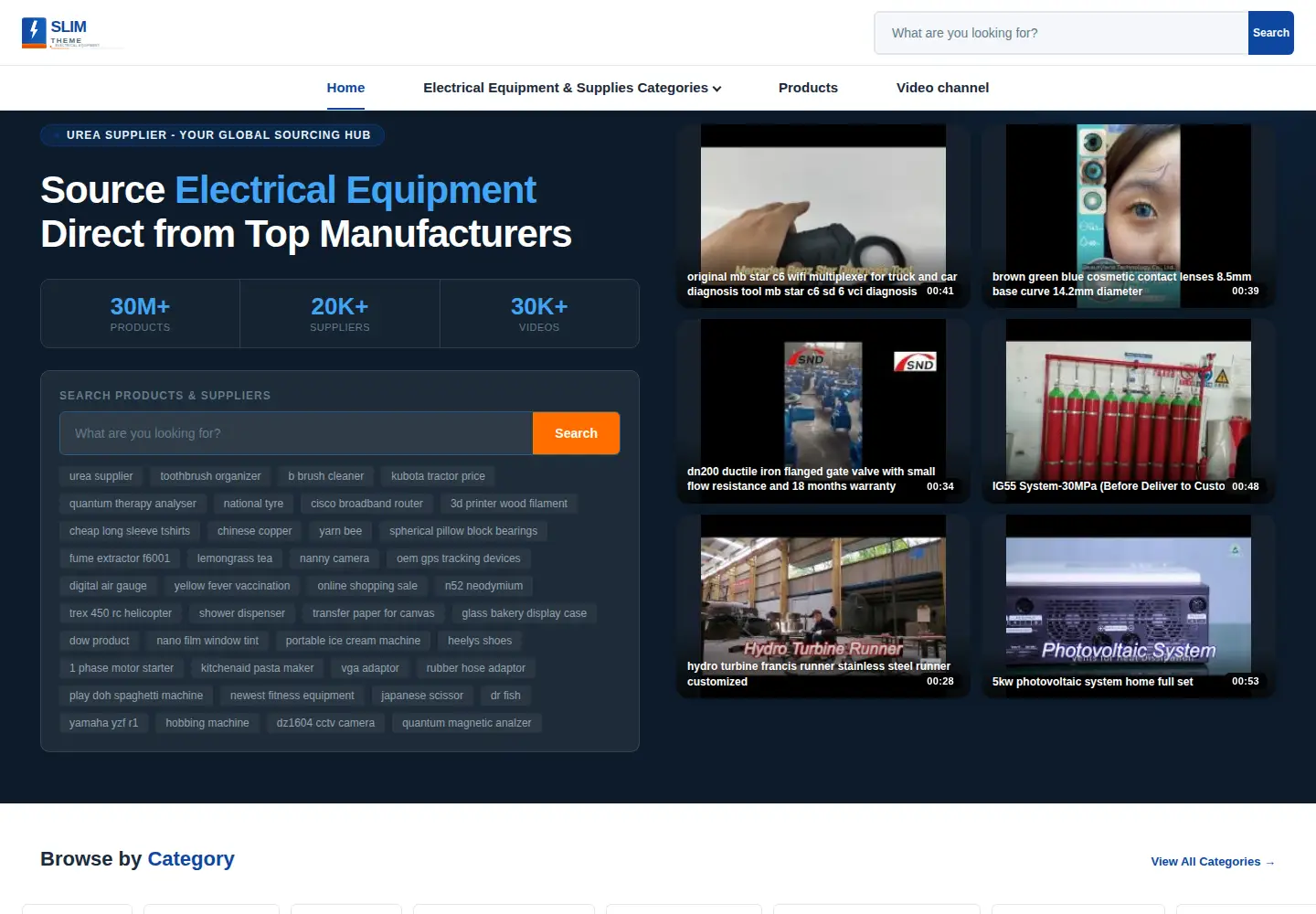Open the 'lemongrass tea' tag
The height and width of the screenshot is (914, 1316).
click(234, 558)
